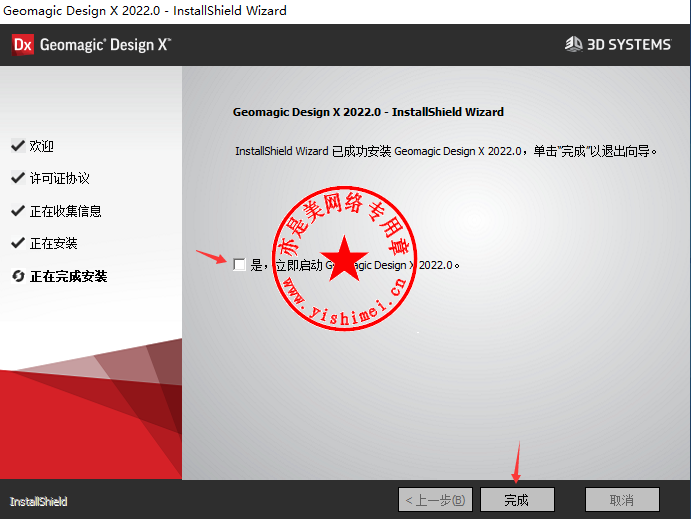Select the 欢迎 step label
The image size is (691, 519).
(x=42, y=146)
